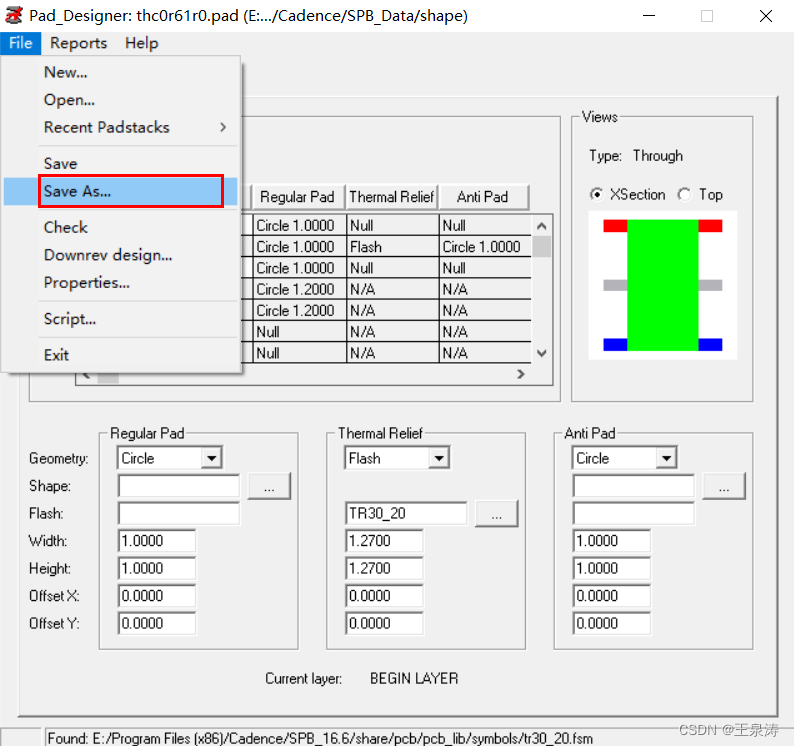
Task: Click browse button beside Regular Pad Shape field
Action: 268,487
